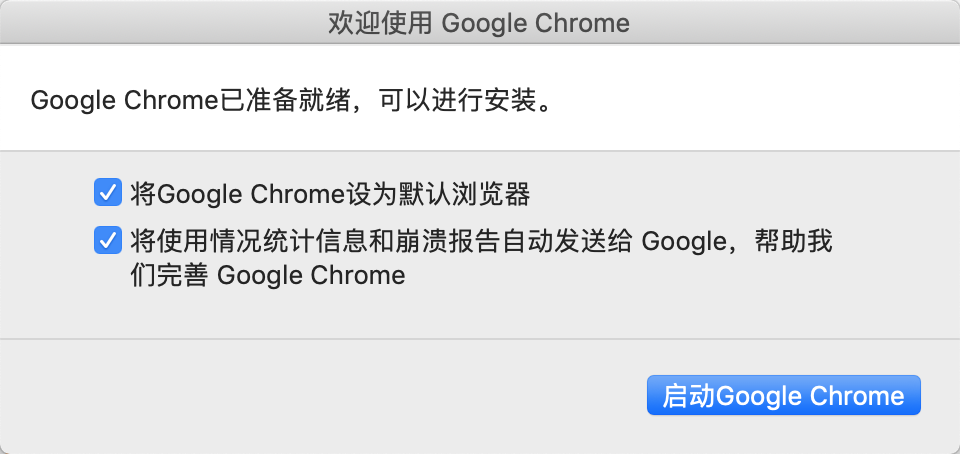Click the empty gray area left of the 启动Google Chrome button
Screen dimensions: 960x454
point(350,396)
